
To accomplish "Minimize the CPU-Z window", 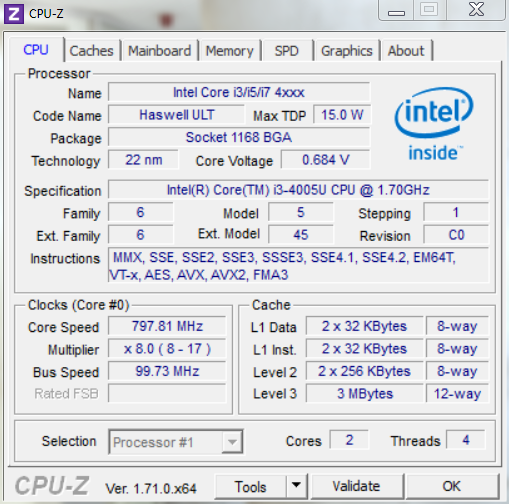I will (396, 10).
